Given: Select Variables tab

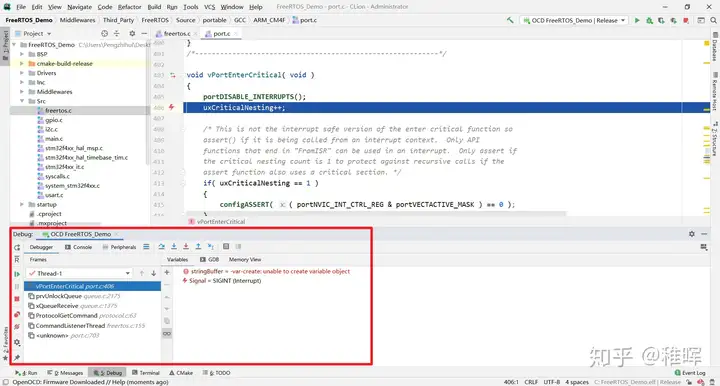Looking at the screenshot, I should pyautogui.click(x=177, y=259).
